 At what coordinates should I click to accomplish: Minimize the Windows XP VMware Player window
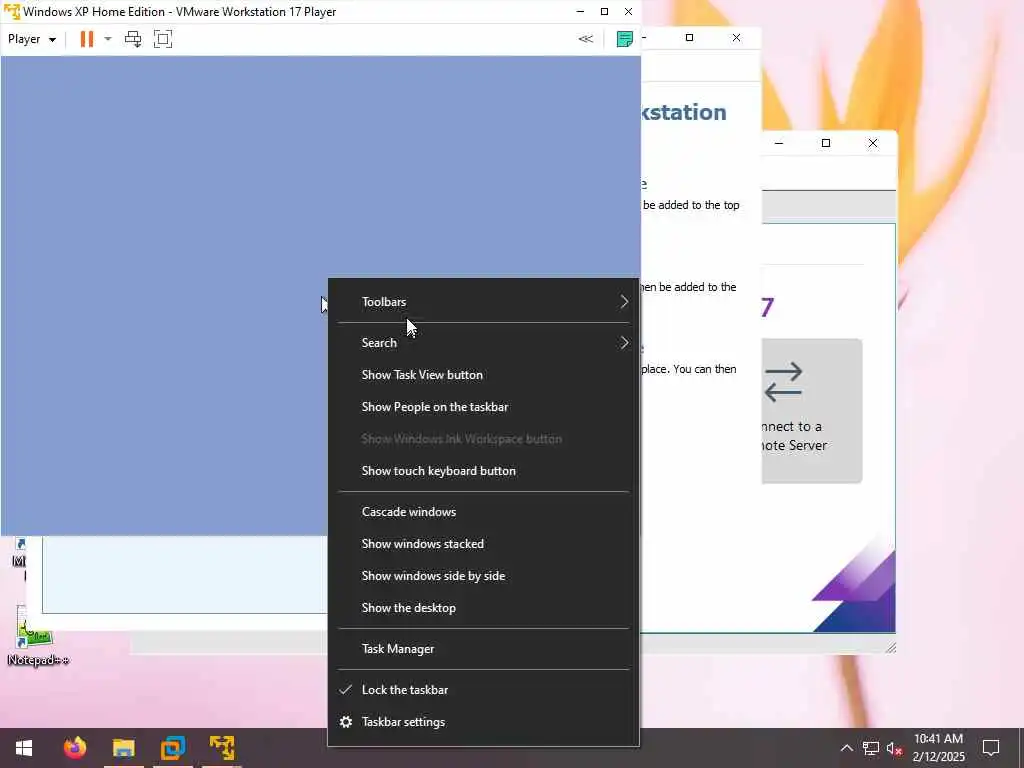(x=580, y=12)
